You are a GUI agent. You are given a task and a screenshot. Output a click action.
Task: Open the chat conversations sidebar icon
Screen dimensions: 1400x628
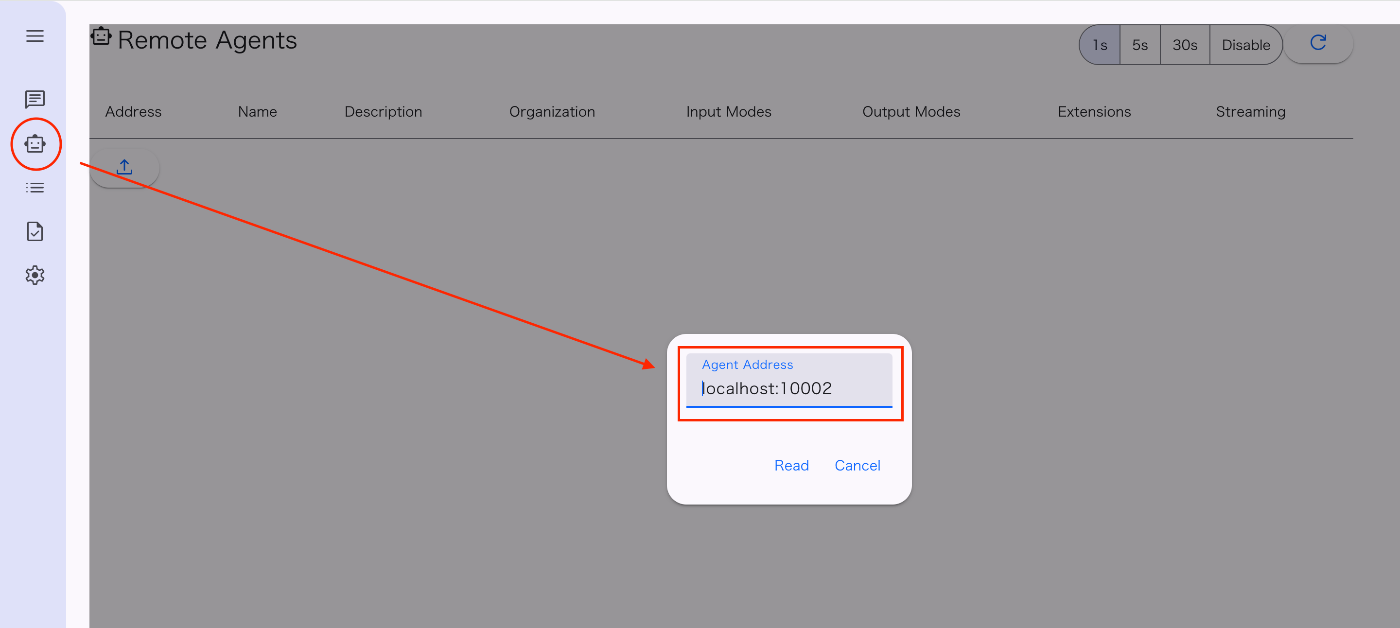coord(35,99)
